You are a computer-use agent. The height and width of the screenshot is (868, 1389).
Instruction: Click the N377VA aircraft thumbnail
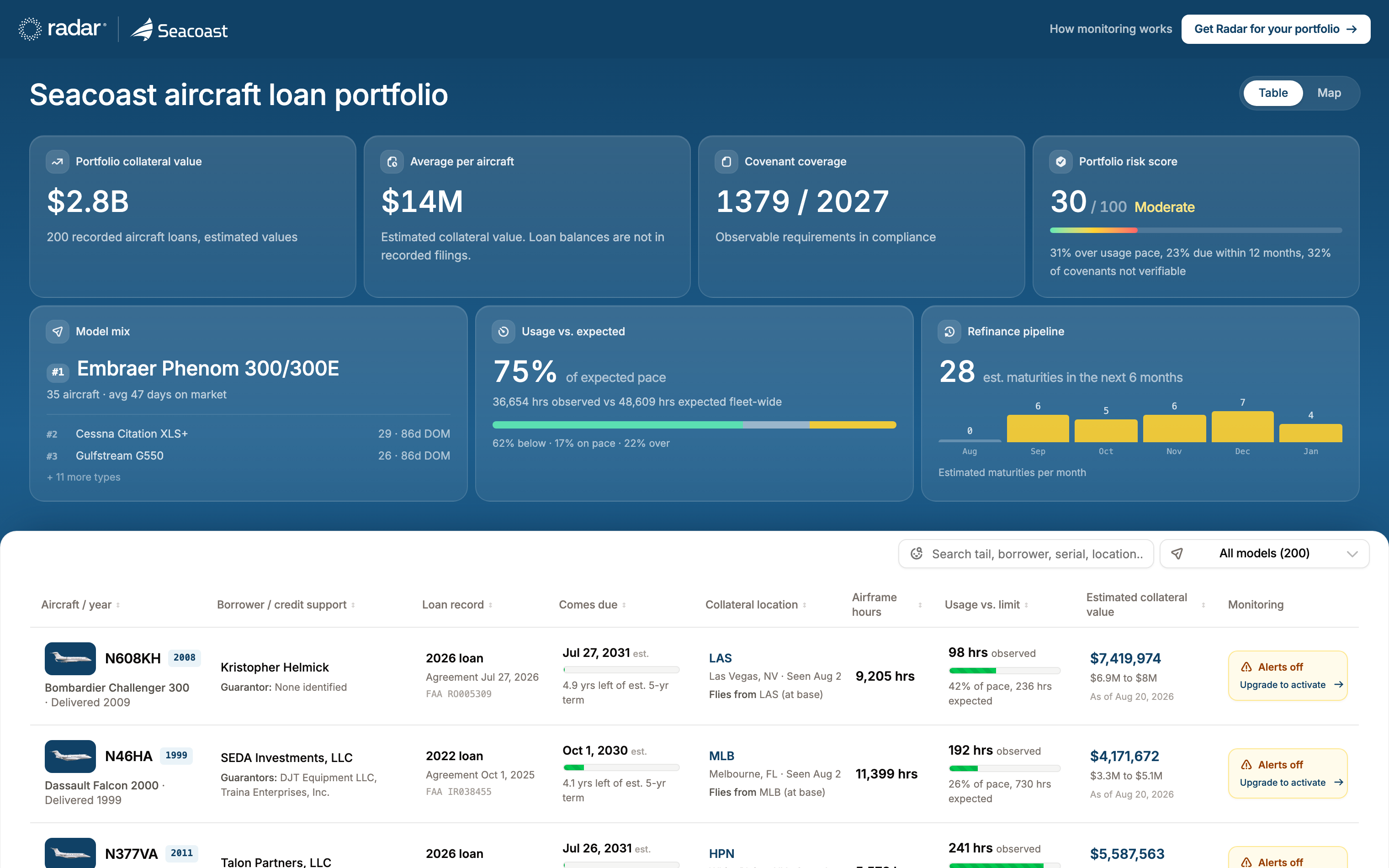[x=70, y=853]
